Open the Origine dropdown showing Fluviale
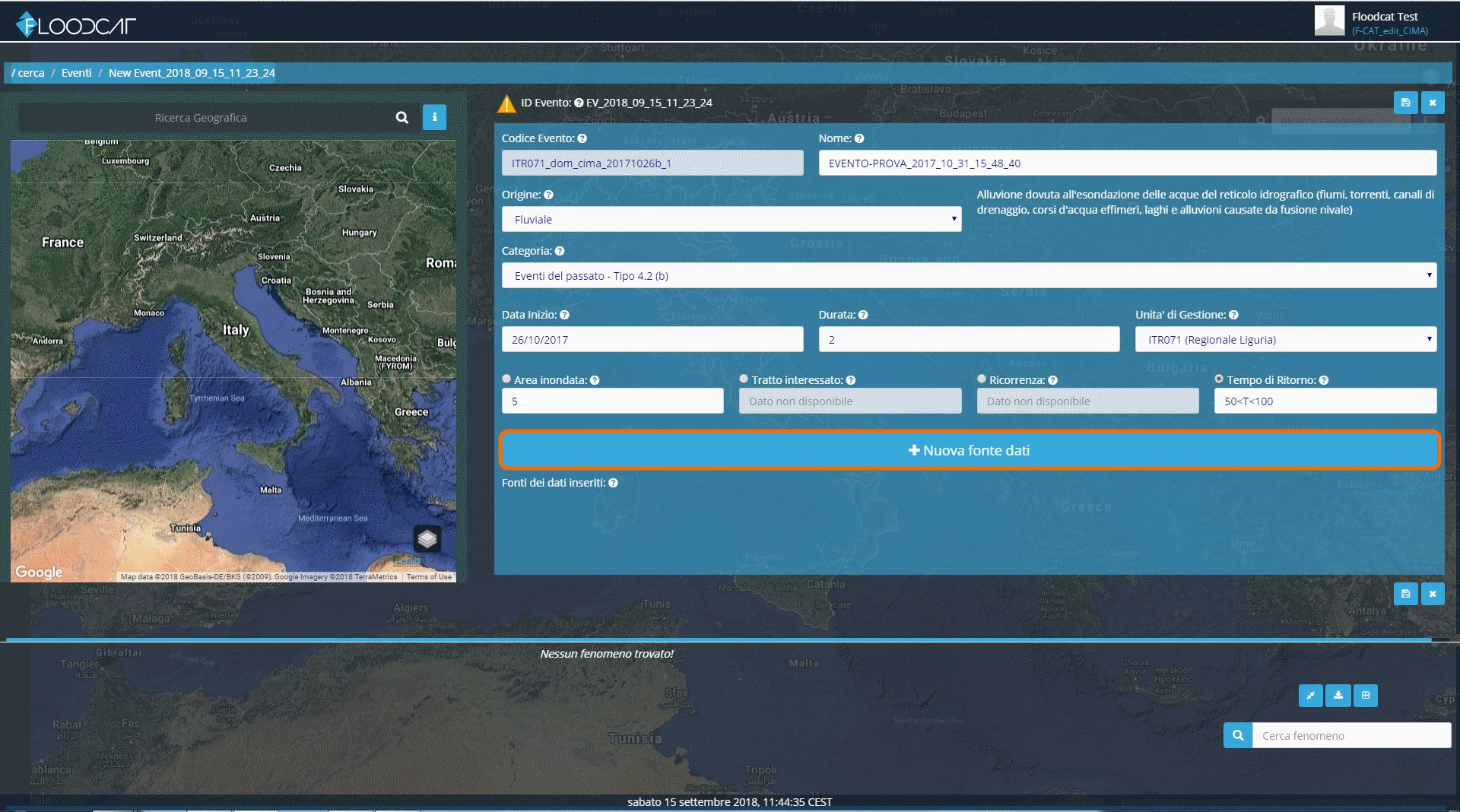Screen dimensions: 1460x812 (x=732, y=219)
